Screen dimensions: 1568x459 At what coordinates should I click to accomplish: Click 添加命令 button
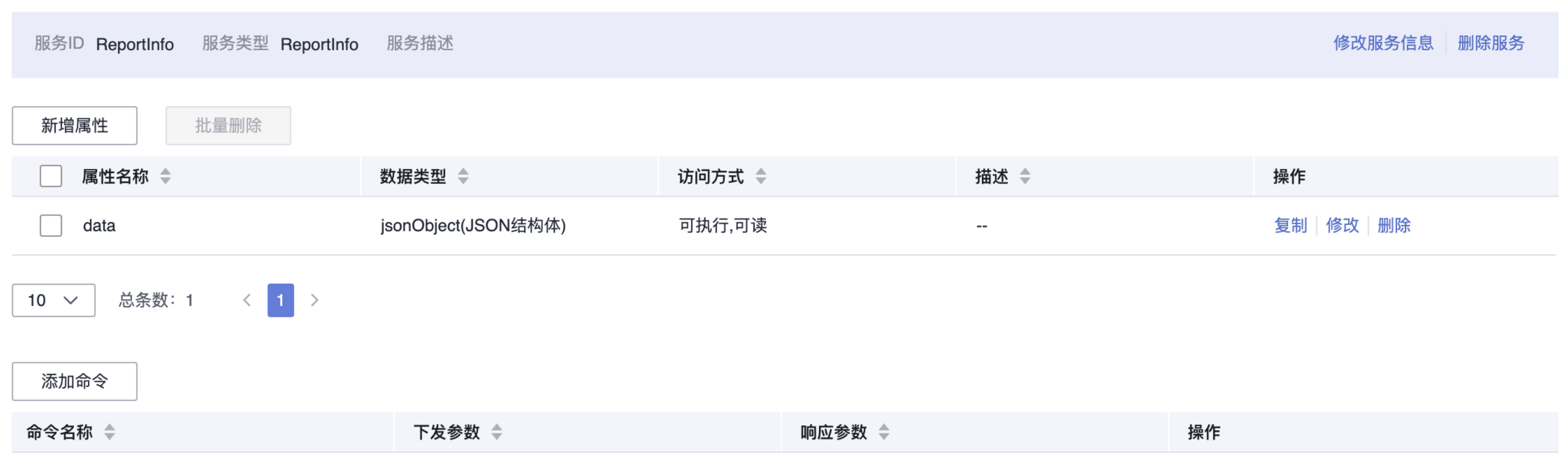pyautogui.click(x=74, y=381)
